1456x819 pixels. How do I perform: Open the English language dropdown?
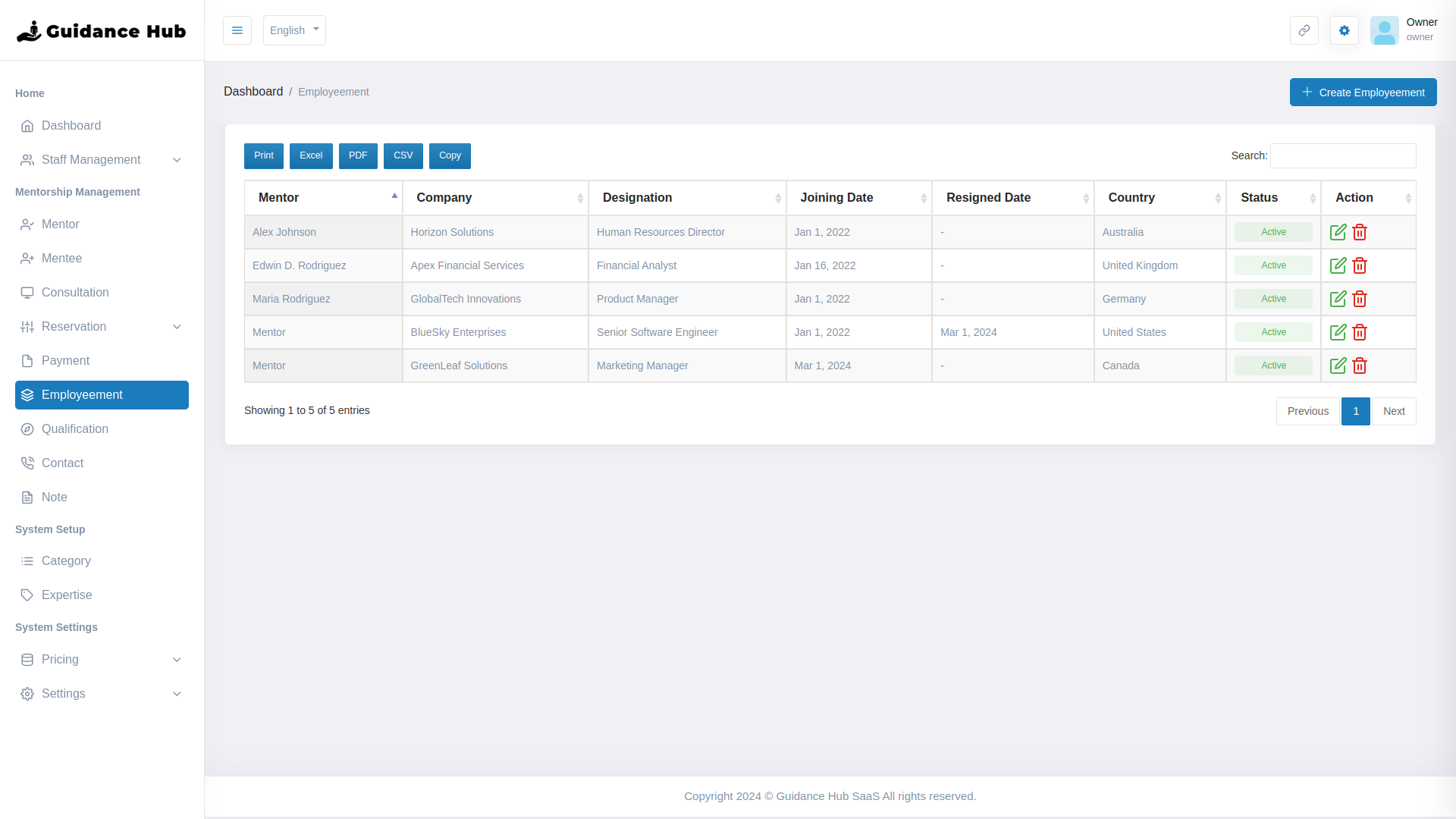coord(294,30)
